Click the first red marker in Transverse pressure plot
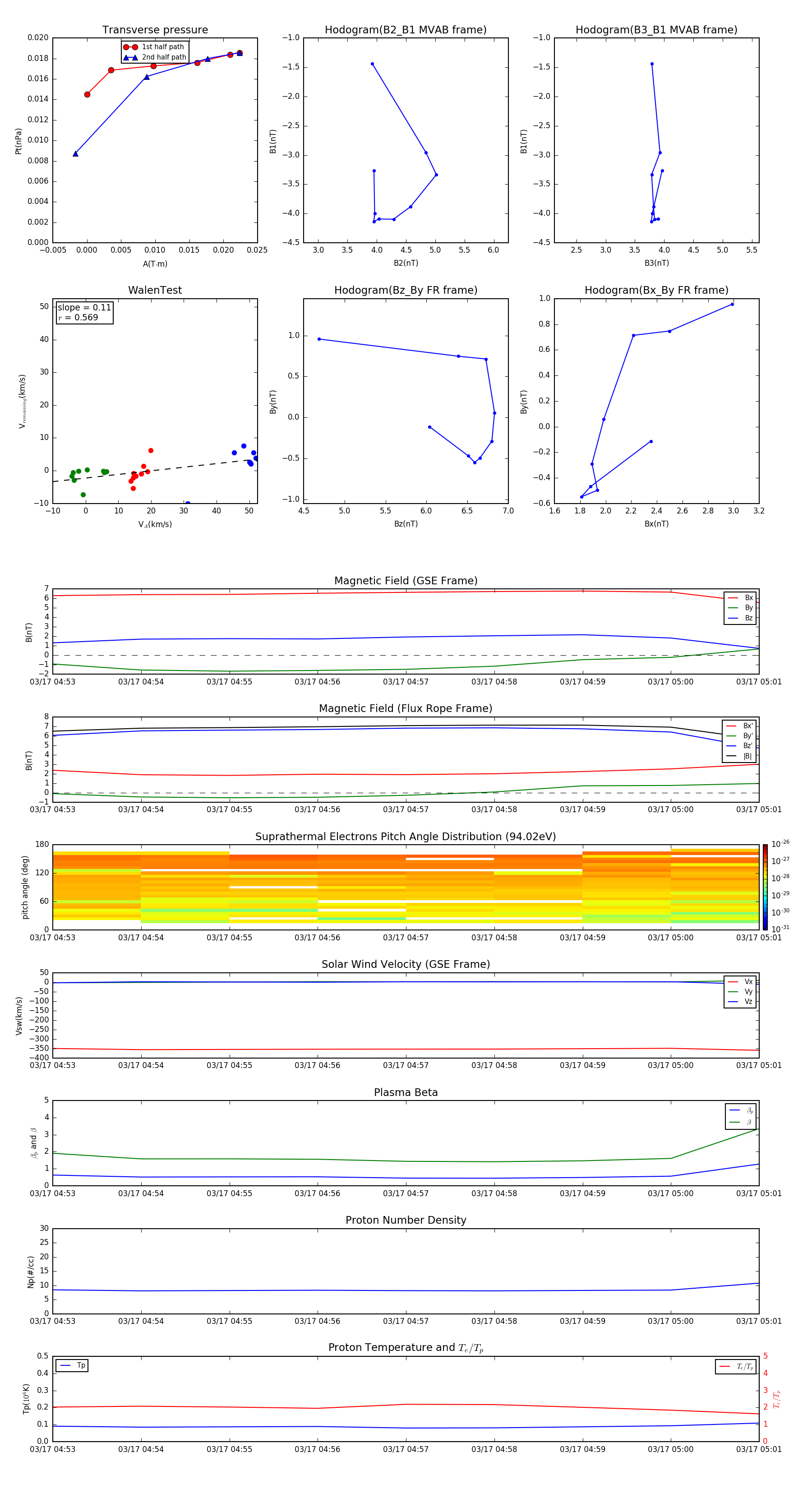The image size is (812, 1489). point(87,94)
